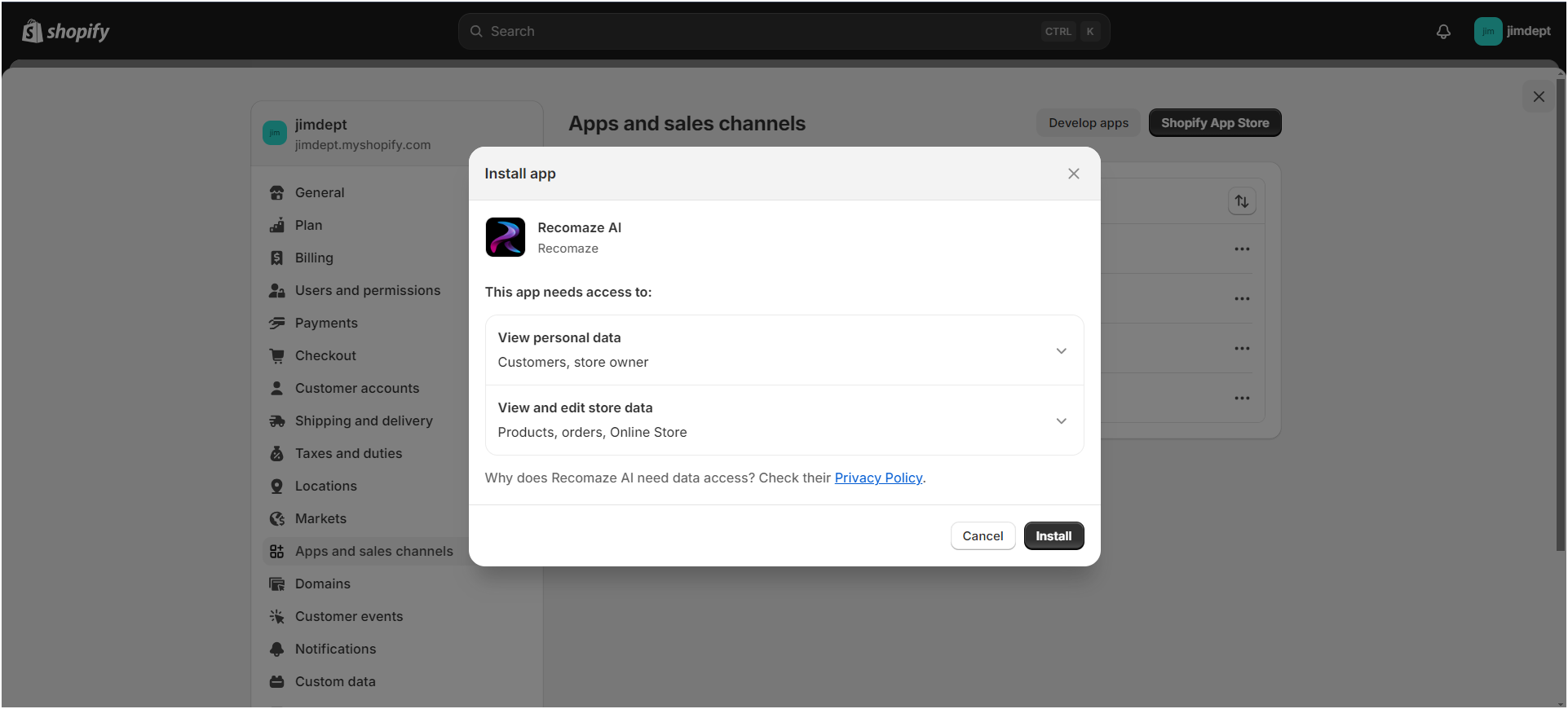Close the settings overlay panel
Image resolution: width=1568 pixels, height=709 pixels.
pos(1539,96)
